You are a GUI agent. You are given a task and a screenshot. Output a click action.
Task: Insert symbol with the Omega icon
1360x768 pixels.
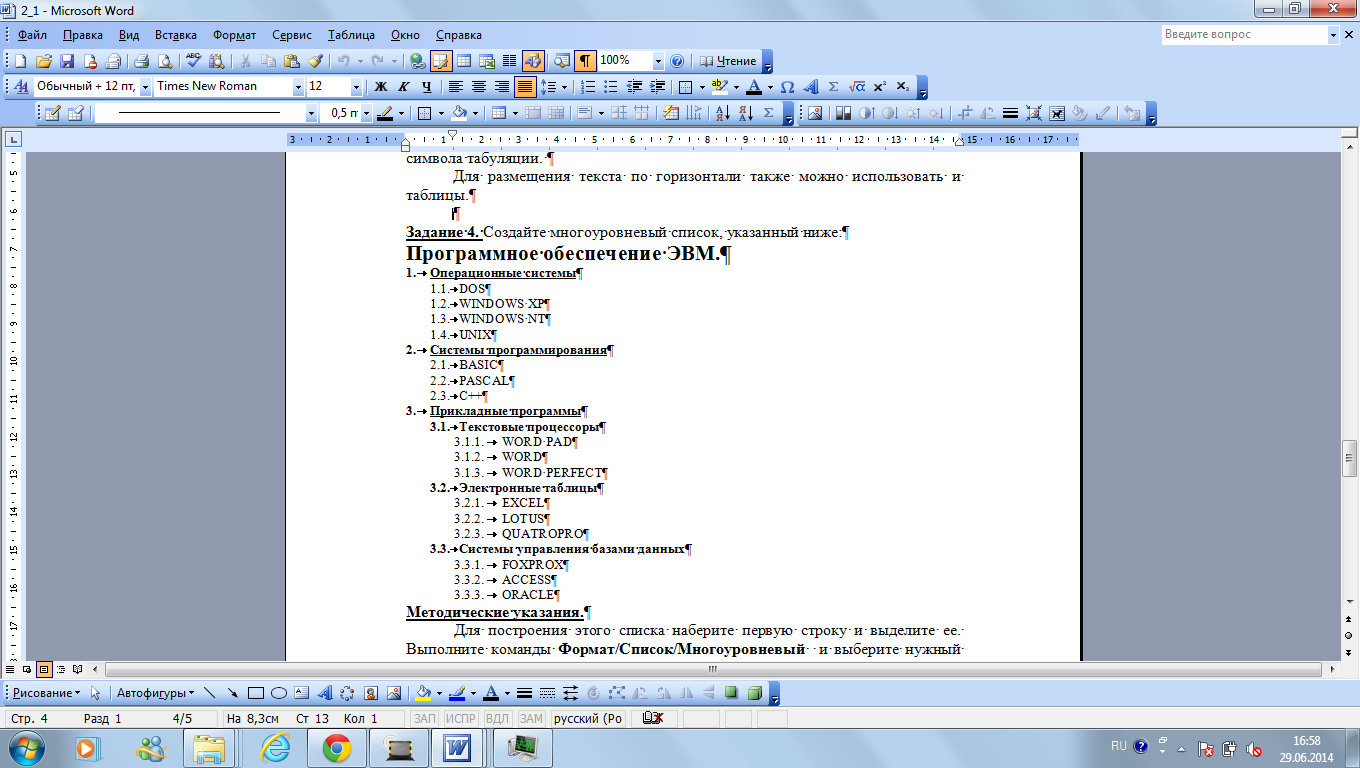(787, 87)
